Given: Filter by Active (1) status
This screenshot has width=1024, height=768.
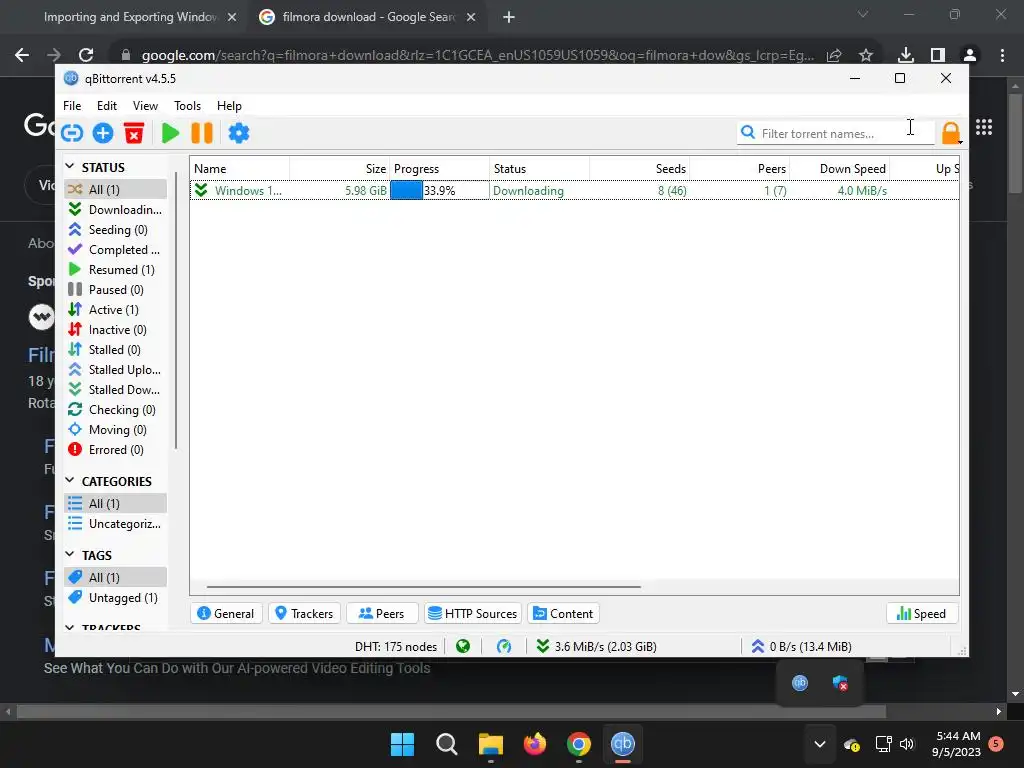Looking at the screenshot, I should pyautogui.click(x=116, y=310).
